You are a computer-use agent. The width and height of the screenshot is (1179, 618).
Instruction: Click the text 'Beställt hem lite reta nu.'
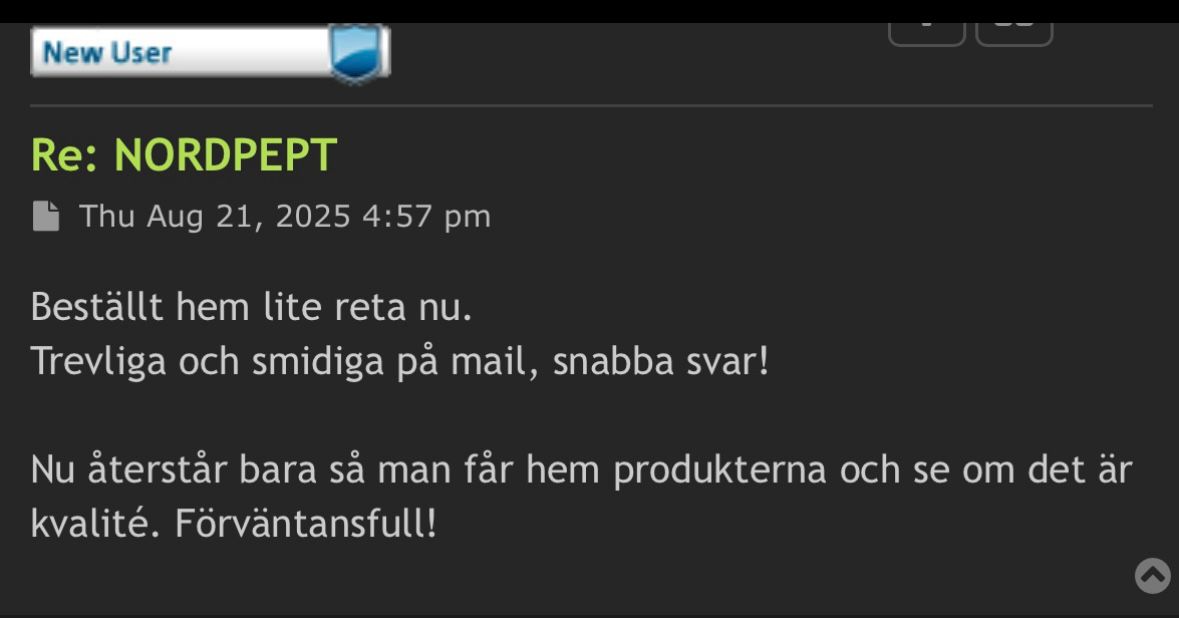pyautogui.click(x=251, y=307)
